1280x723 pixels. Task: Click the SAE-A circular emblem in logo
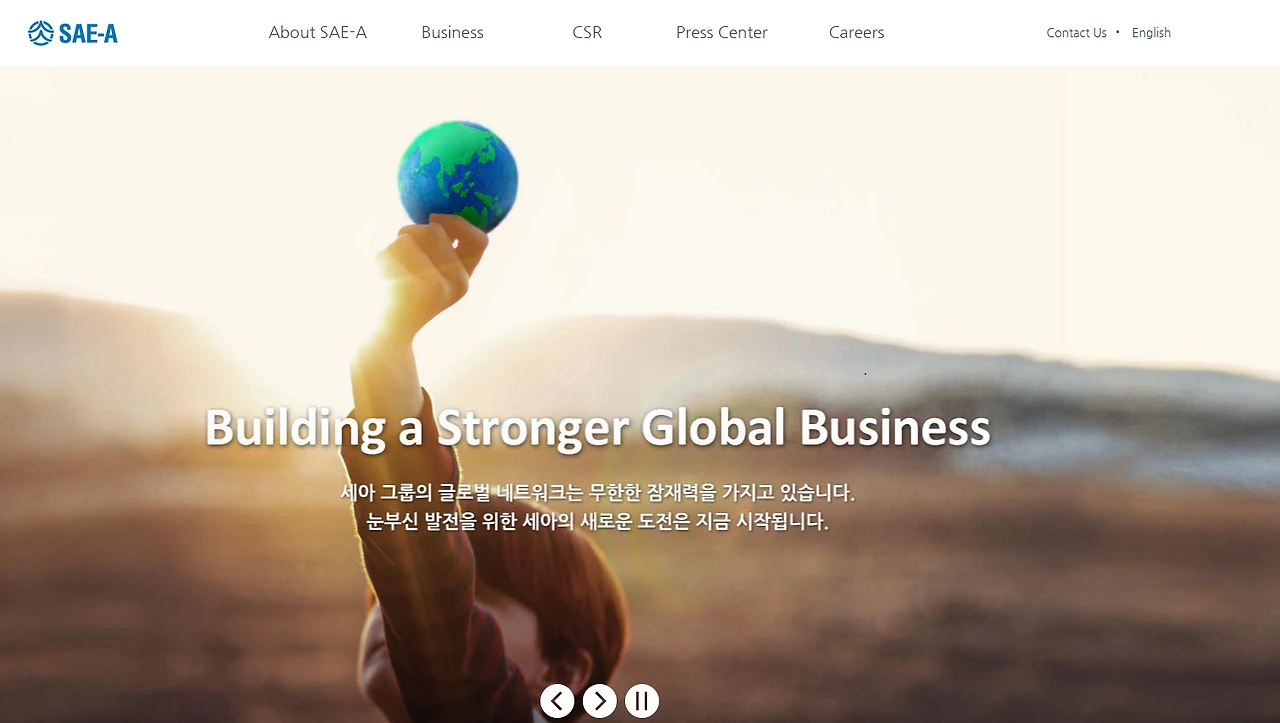coord(41,33)
